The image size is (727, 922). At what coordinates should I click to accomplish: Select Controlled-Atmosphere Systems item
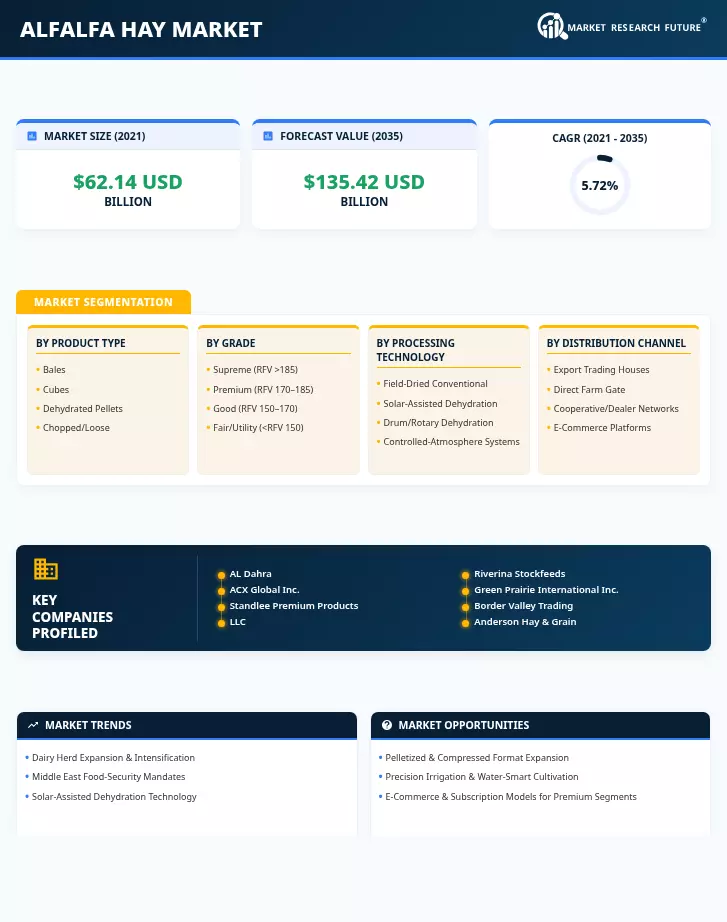451,442
